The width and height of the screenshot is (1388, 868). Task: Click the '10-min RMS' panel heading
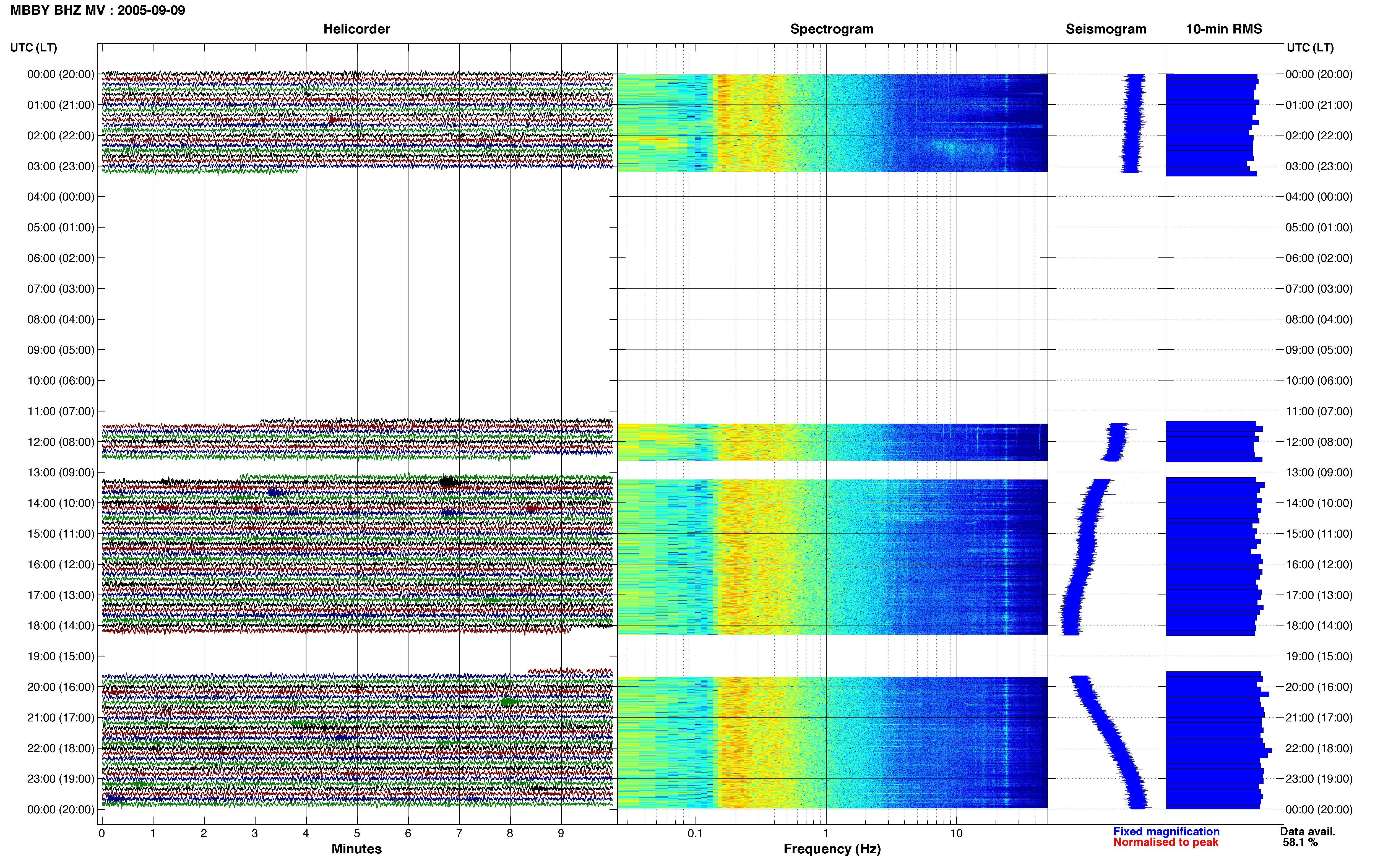coord(1224,29)
